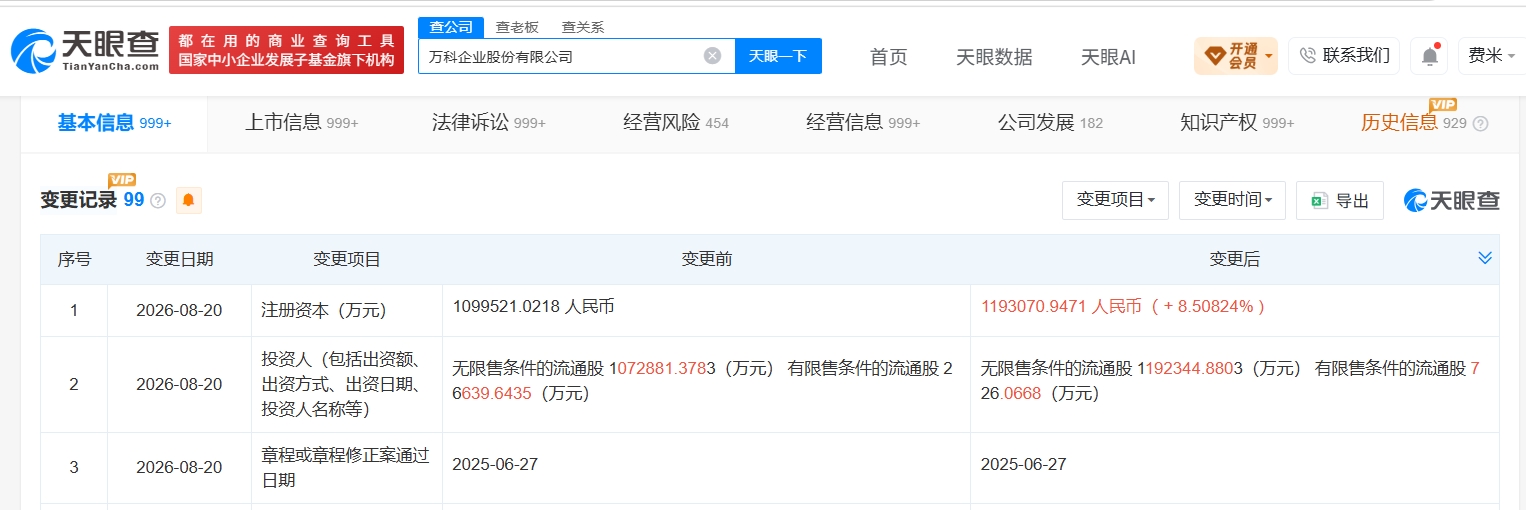Select the 上市信息 tab
1526x510 pixels.
click(x=301, y=123)
